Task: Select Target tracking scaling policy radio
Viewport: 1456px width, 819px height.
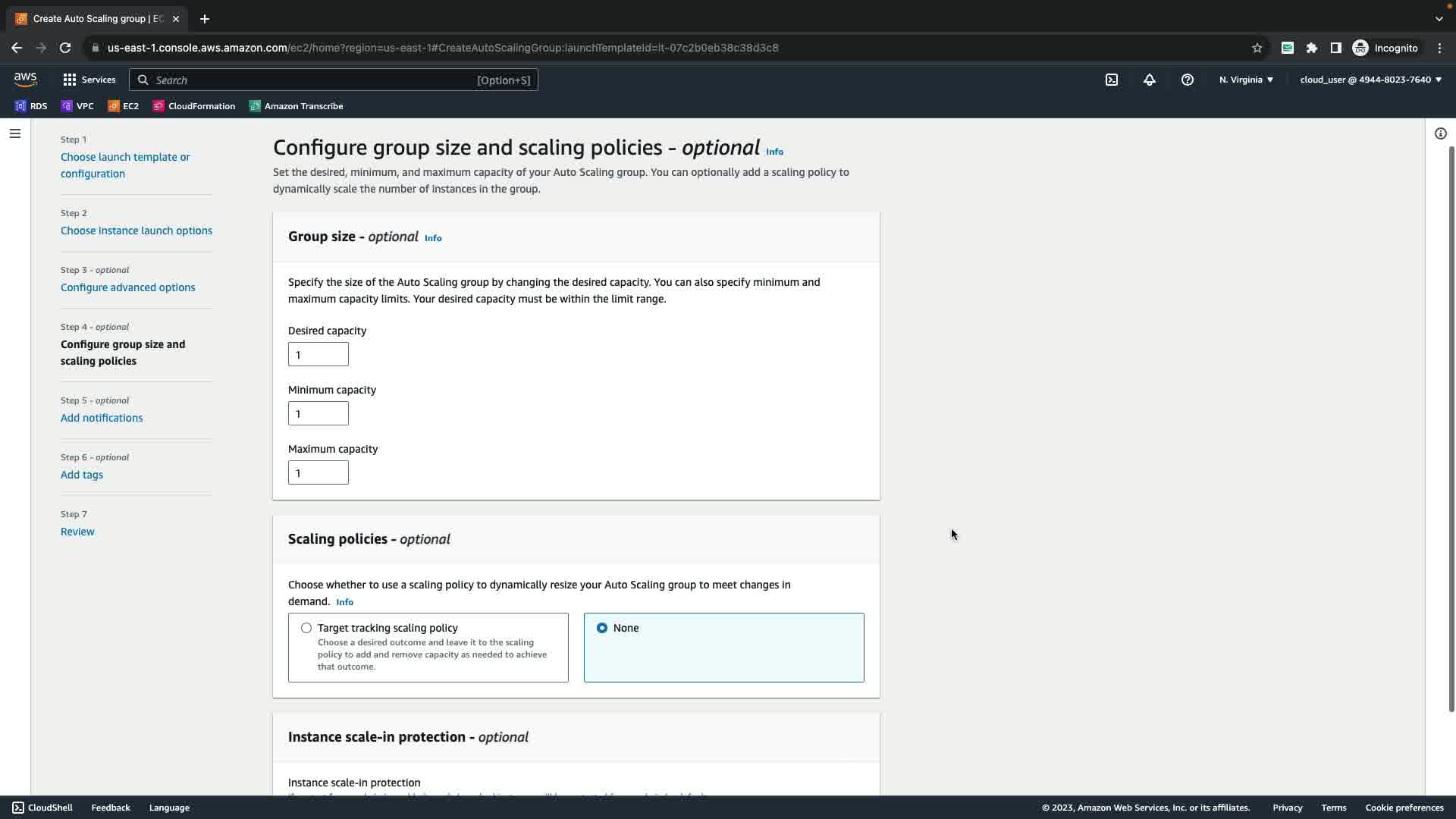Action: click(x=306, y=628)
